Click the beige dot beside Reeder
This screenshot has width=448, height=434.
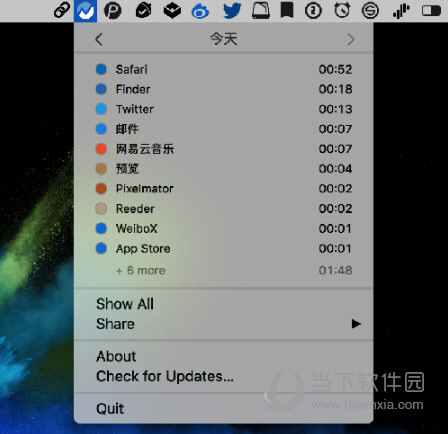[101, 209]
